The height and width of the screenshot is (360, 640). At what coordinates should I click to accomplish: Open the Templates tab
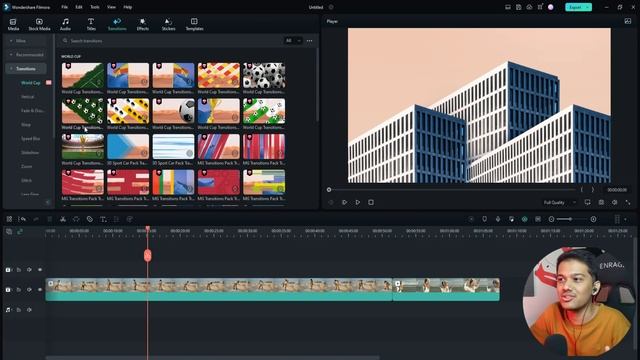[194, 24]
